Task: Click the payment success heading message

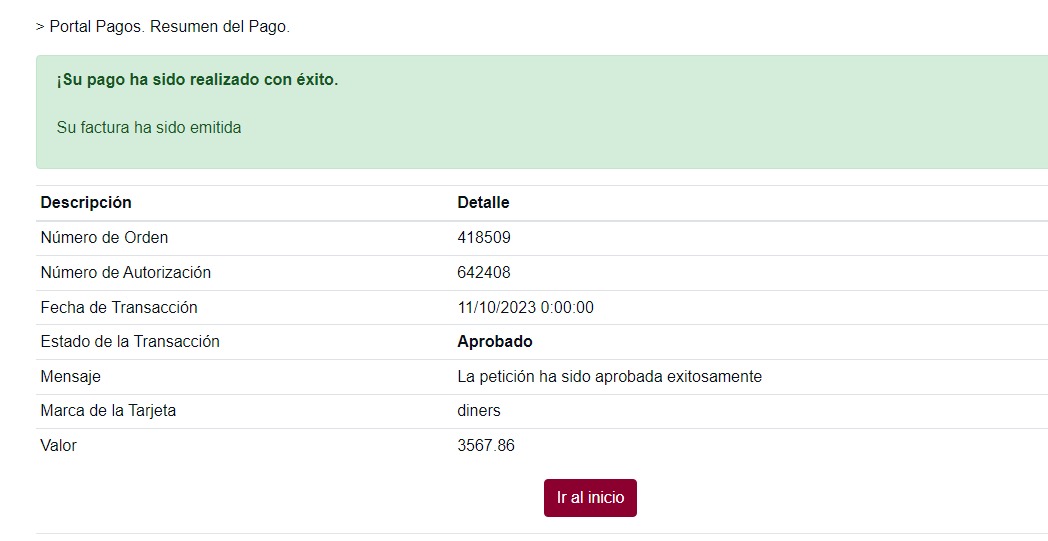Action: pos(197,80)
